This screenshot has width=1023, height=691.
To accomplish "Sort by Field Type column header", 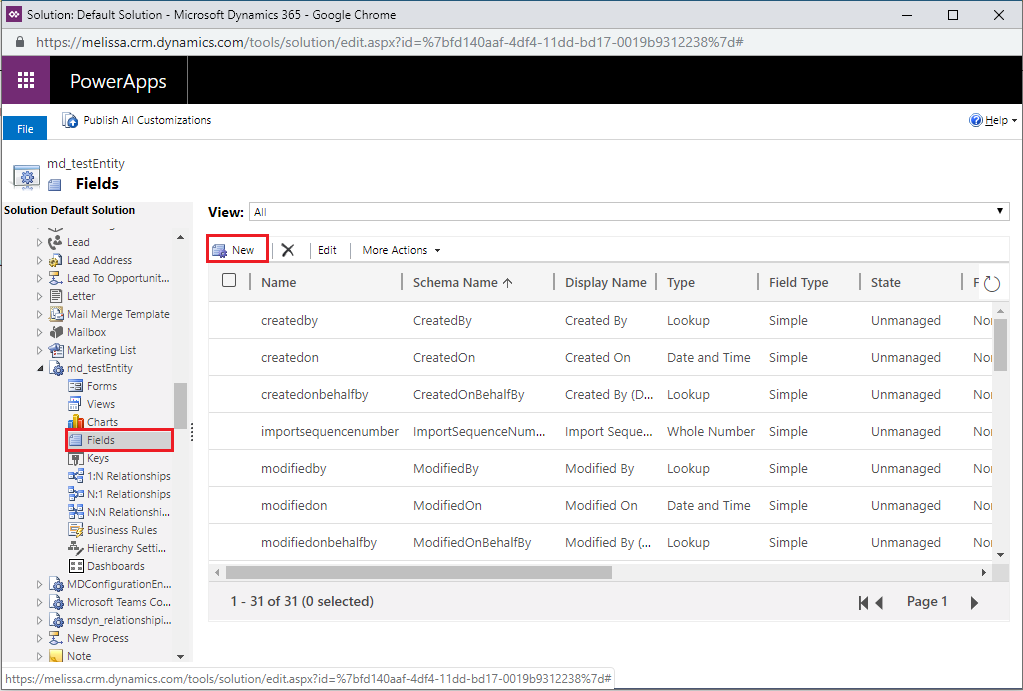I will (799, 283).
